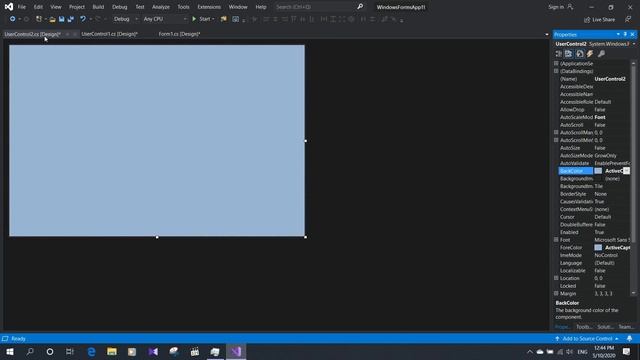640x360 pixels.
Task: Open File Explorer from the taskbar
Action: (112, 351)
